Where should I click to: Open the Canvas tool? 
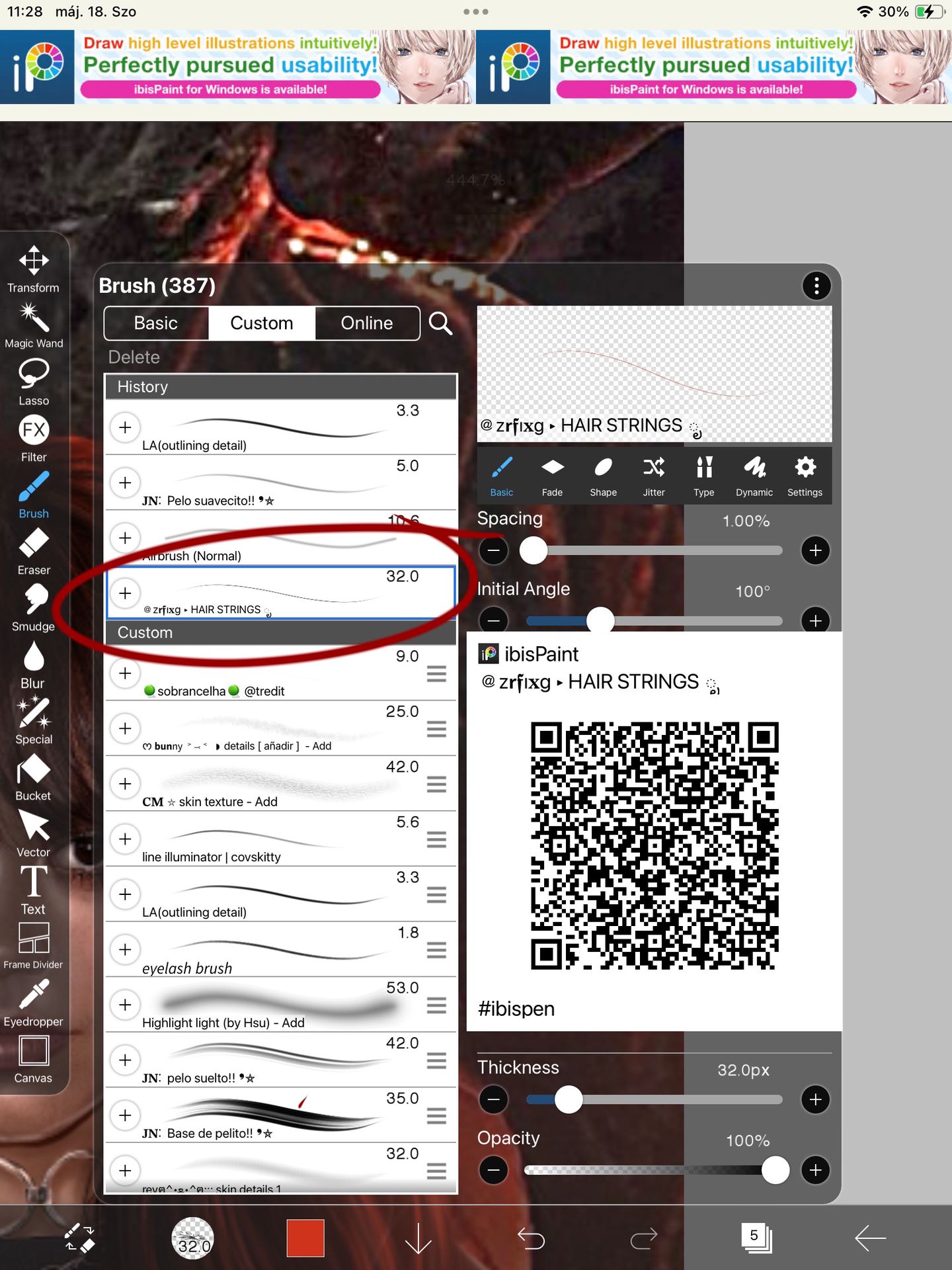(34, 1060)
